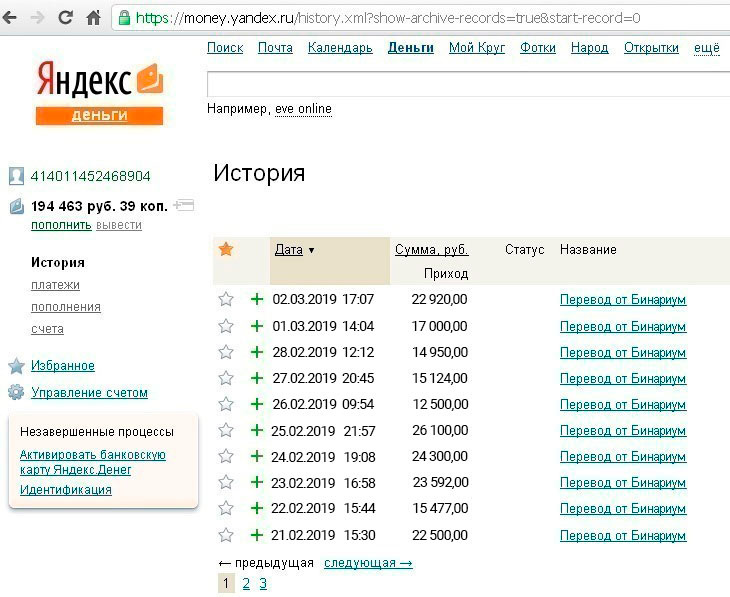Open счета in the История sidebar

pyautogui.click(x=47, y=329)
